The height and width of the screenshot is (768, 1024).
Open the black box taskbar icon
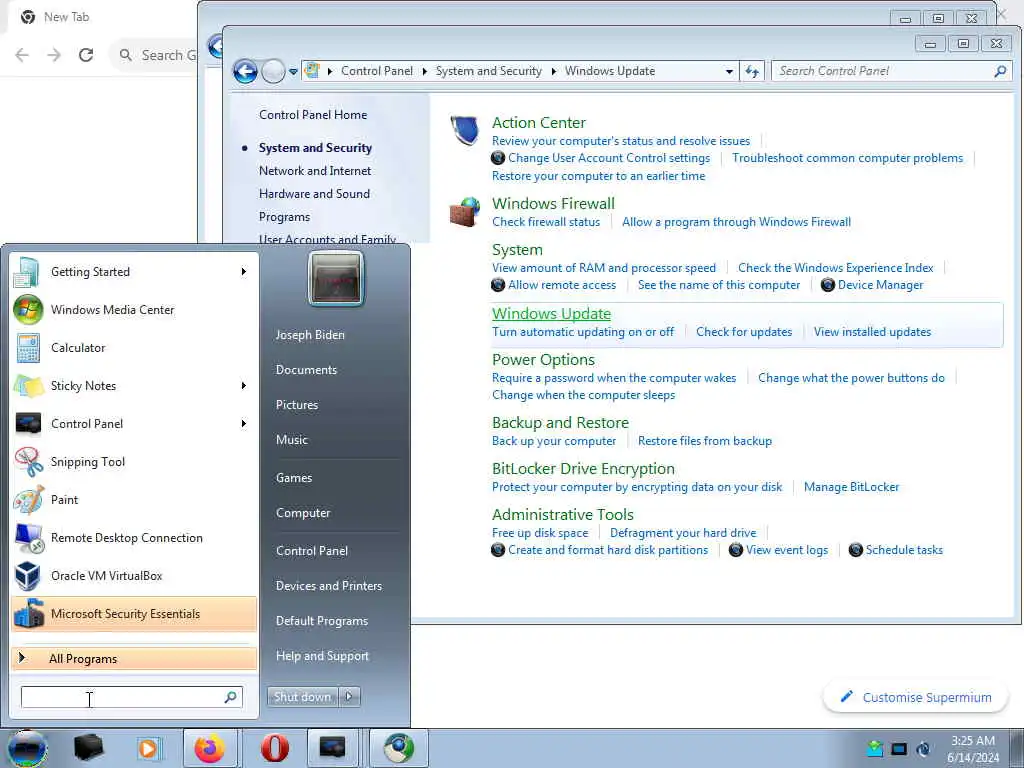[x=89, y=748]
